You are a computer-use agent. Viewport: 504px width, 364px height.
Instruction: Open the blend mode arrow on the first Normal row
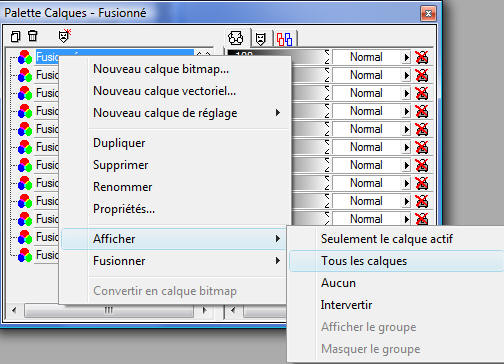pos(406,57)
